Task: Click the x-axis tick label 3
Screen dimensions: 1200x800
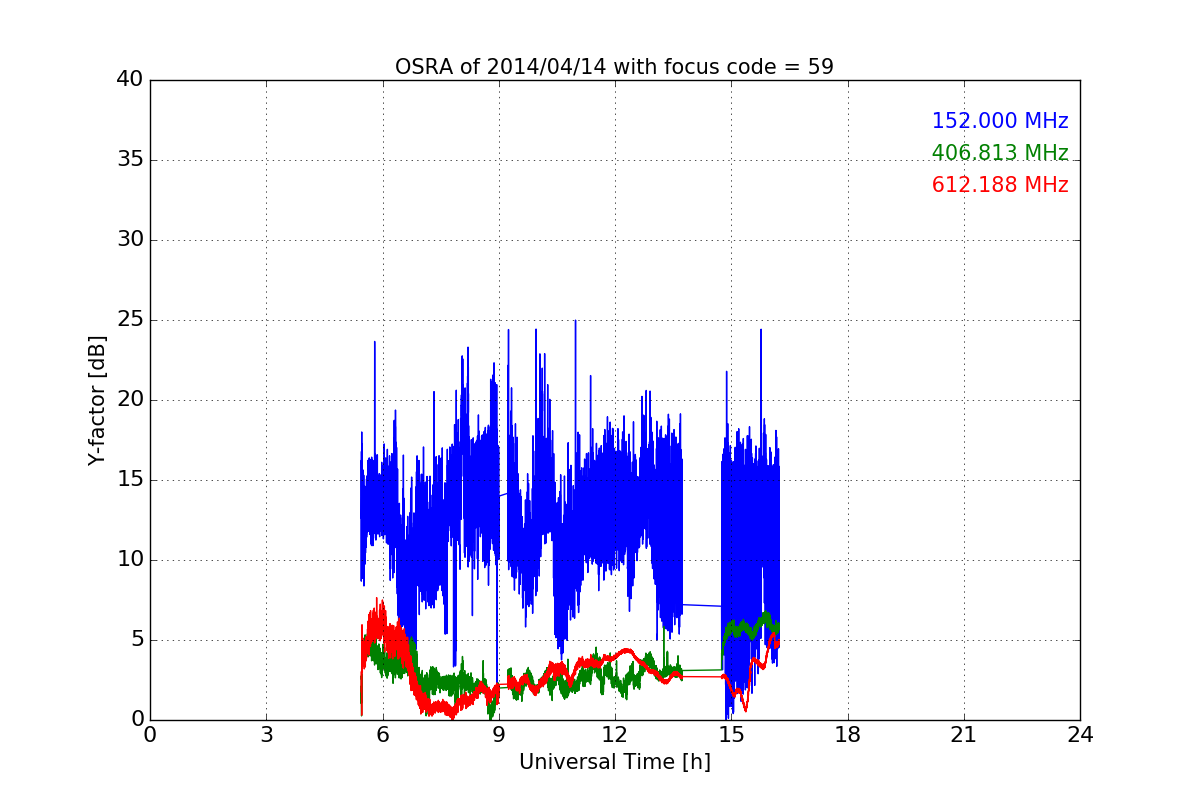Action: pos(266,735)
